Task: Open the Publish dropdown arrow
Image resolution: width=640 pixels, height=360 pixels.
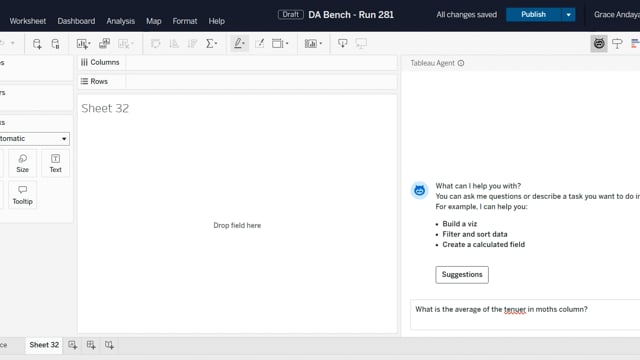Action: pyautogui.click(x=568, y=15)
